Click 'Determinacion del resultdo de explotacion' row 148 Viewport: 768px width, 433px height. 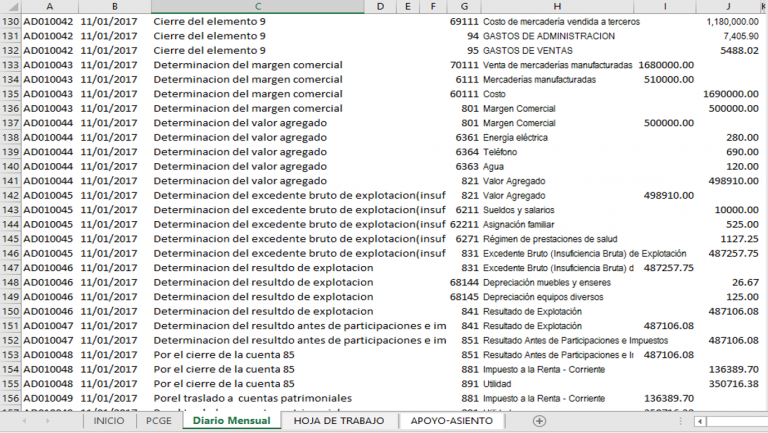coord(263,282)
